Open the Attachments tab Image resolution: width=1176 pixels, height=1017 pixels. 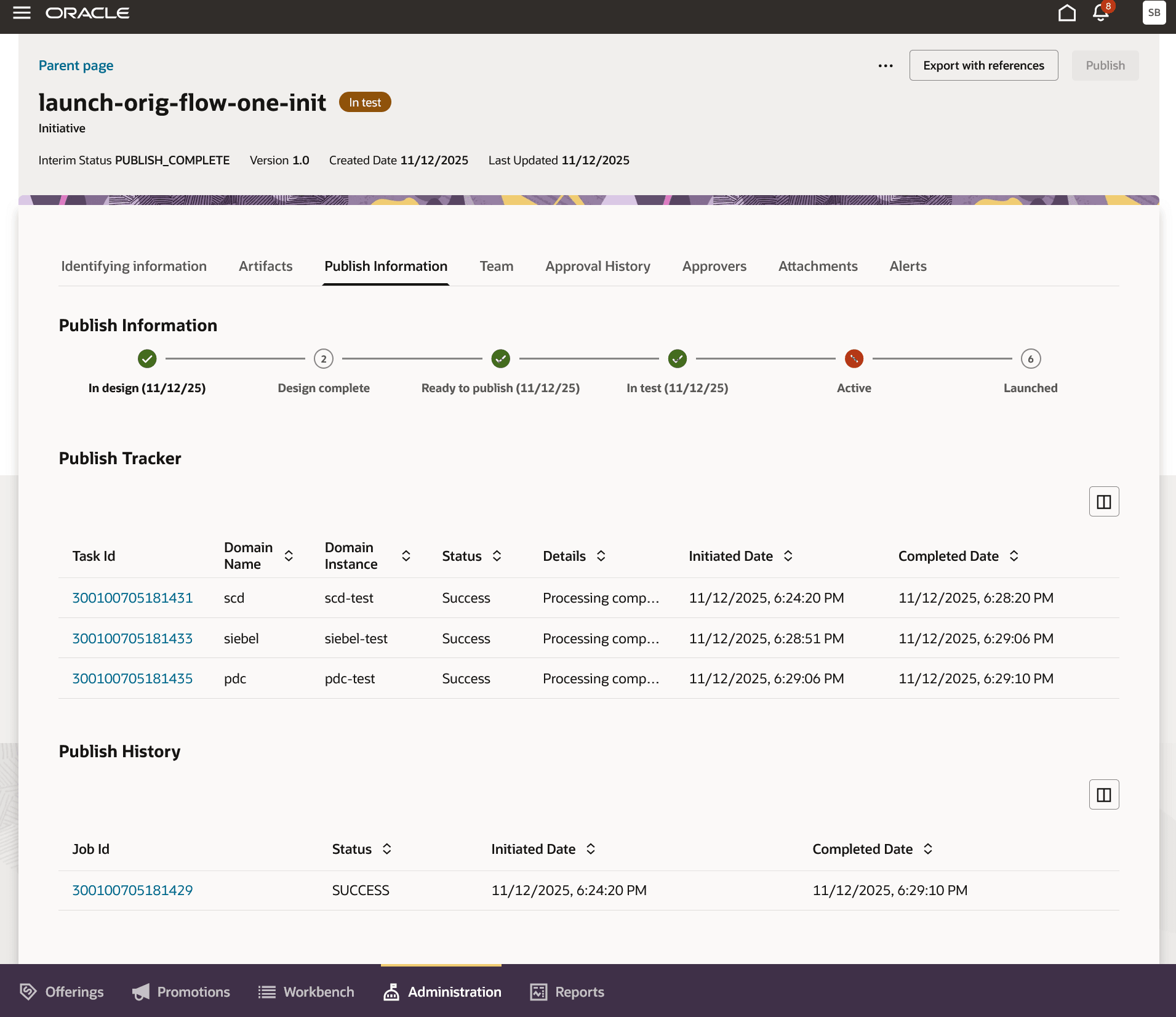point(818,266)
